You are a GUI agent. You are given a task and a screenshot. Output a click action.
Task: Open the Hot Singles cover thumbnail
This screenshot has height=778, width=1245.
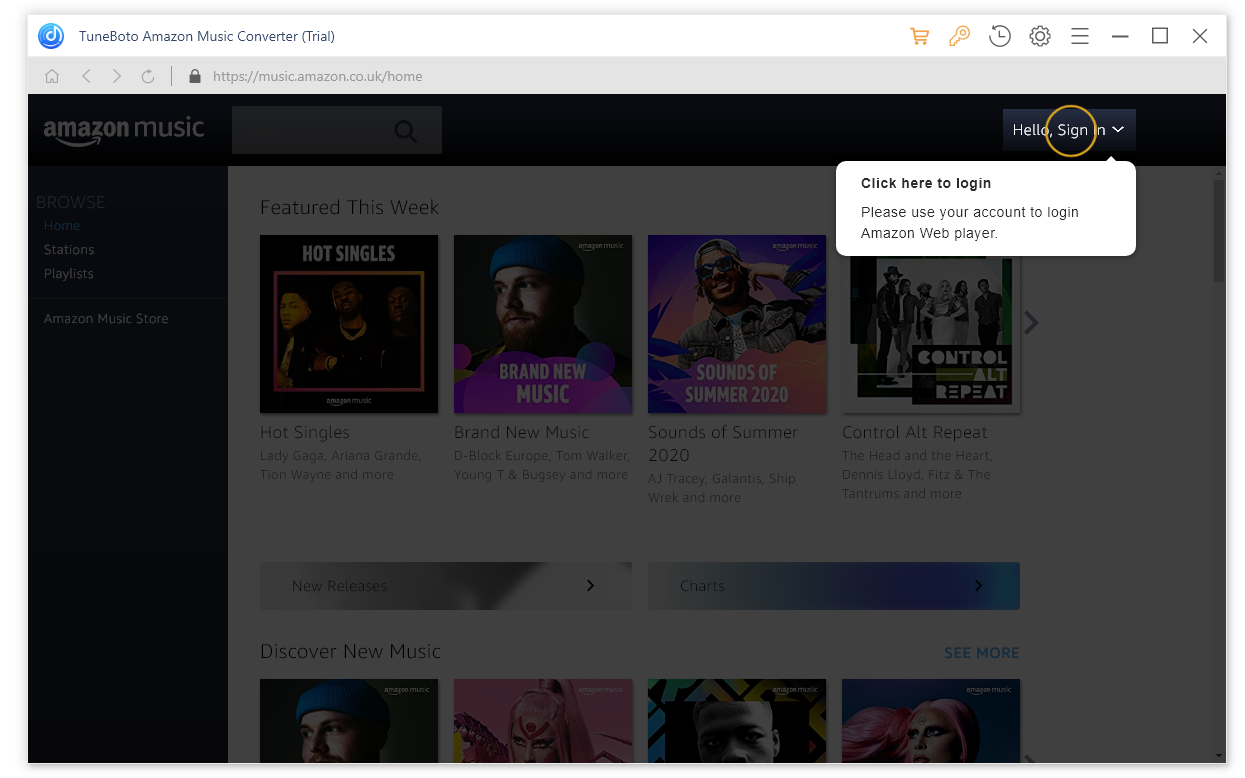coord(349,324)
